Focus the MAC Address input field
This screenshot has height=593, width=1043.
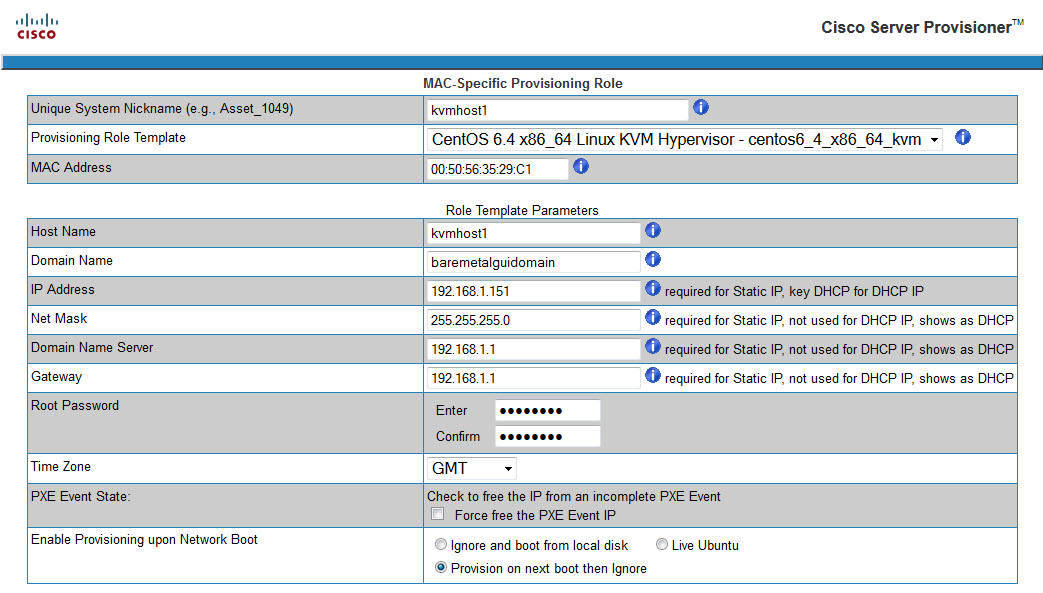(x=497, y=169)
